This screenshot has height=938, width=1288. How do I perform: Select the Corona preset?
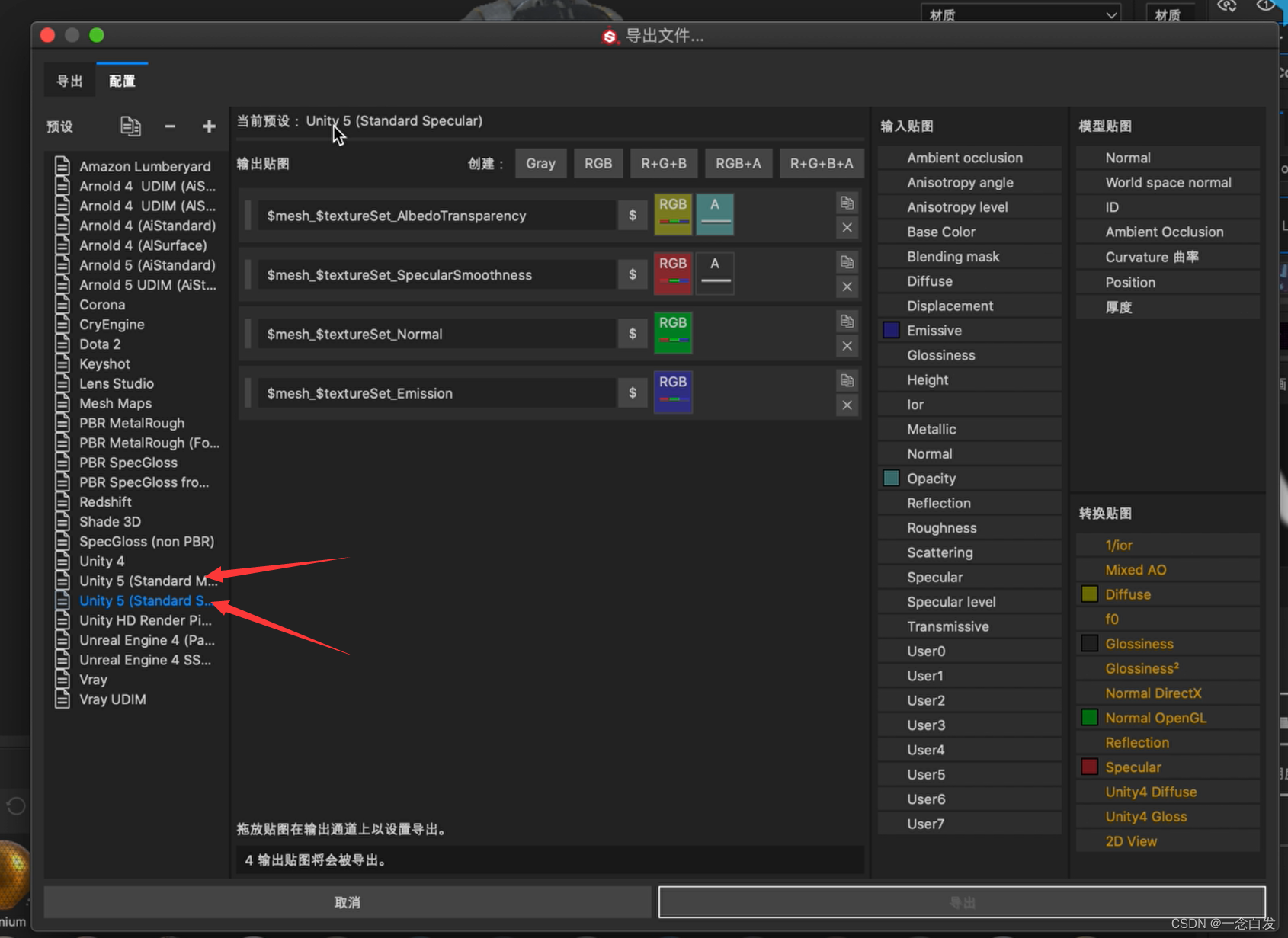pos(136,305)
